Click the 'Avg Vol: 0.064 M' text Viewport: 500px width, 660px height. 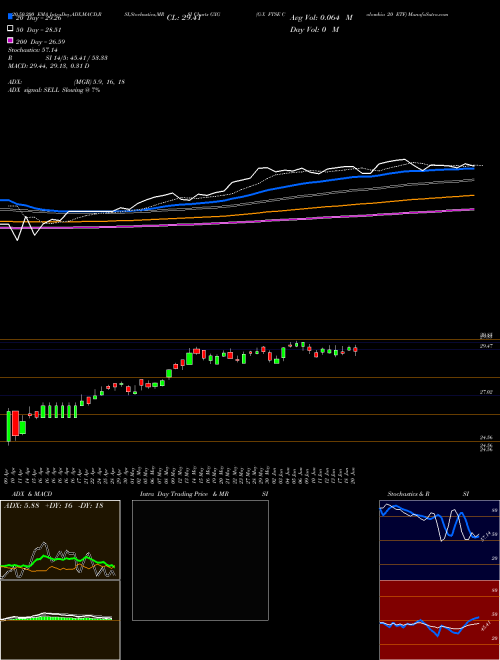click(x=321, y=18)
